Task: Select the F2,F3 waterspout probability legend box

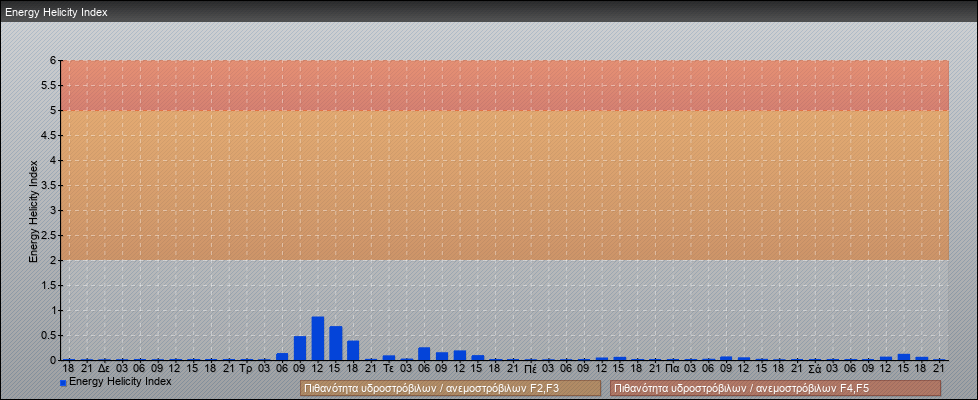Action: 450,388
